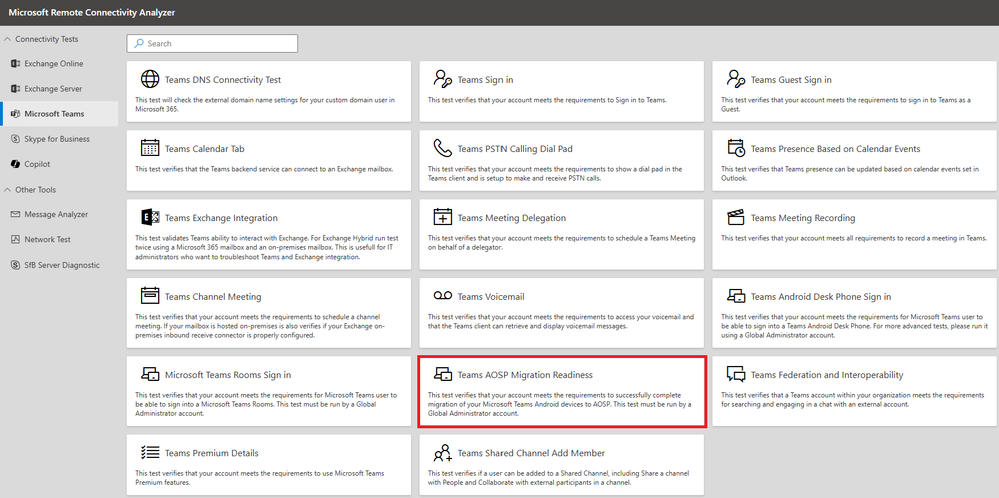
Task: Click the Microsoft Teams icon in sidebar
Action: 15,113
